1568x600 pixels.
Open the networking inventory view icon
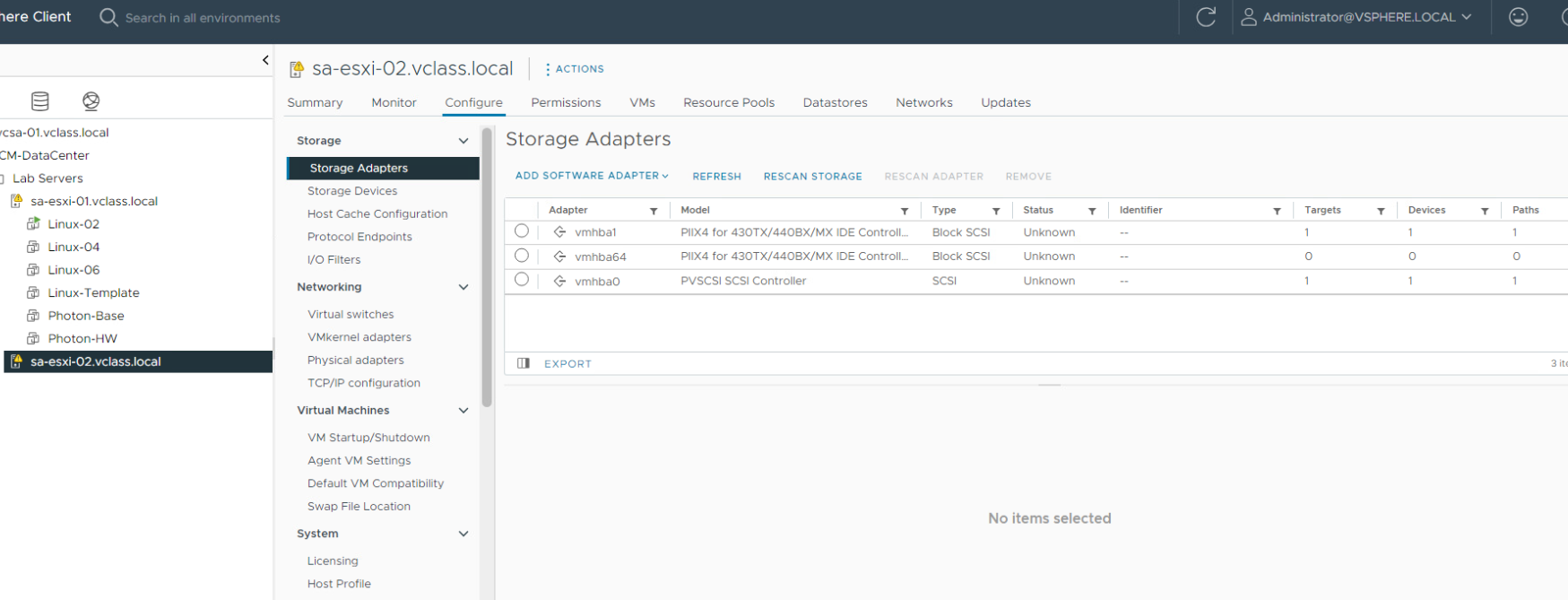91,100
